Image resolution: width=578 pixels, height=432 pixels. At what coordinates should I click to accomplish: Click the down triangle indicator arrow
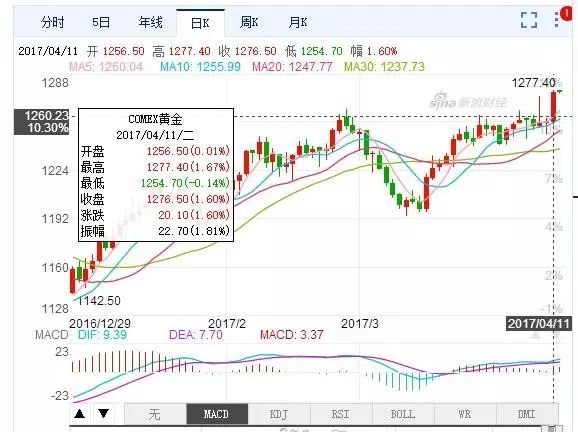[104, 414]
